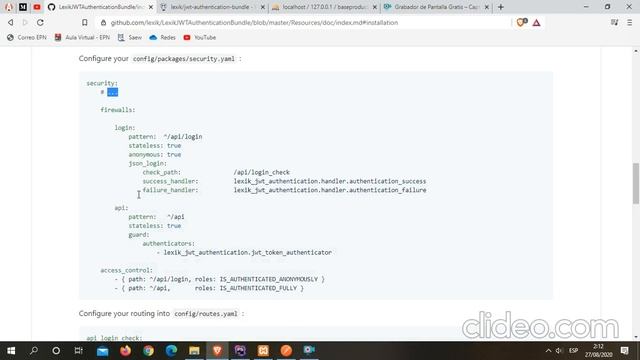Click the authentication_success handler text

pyautogui.click(x=330, y=181)
